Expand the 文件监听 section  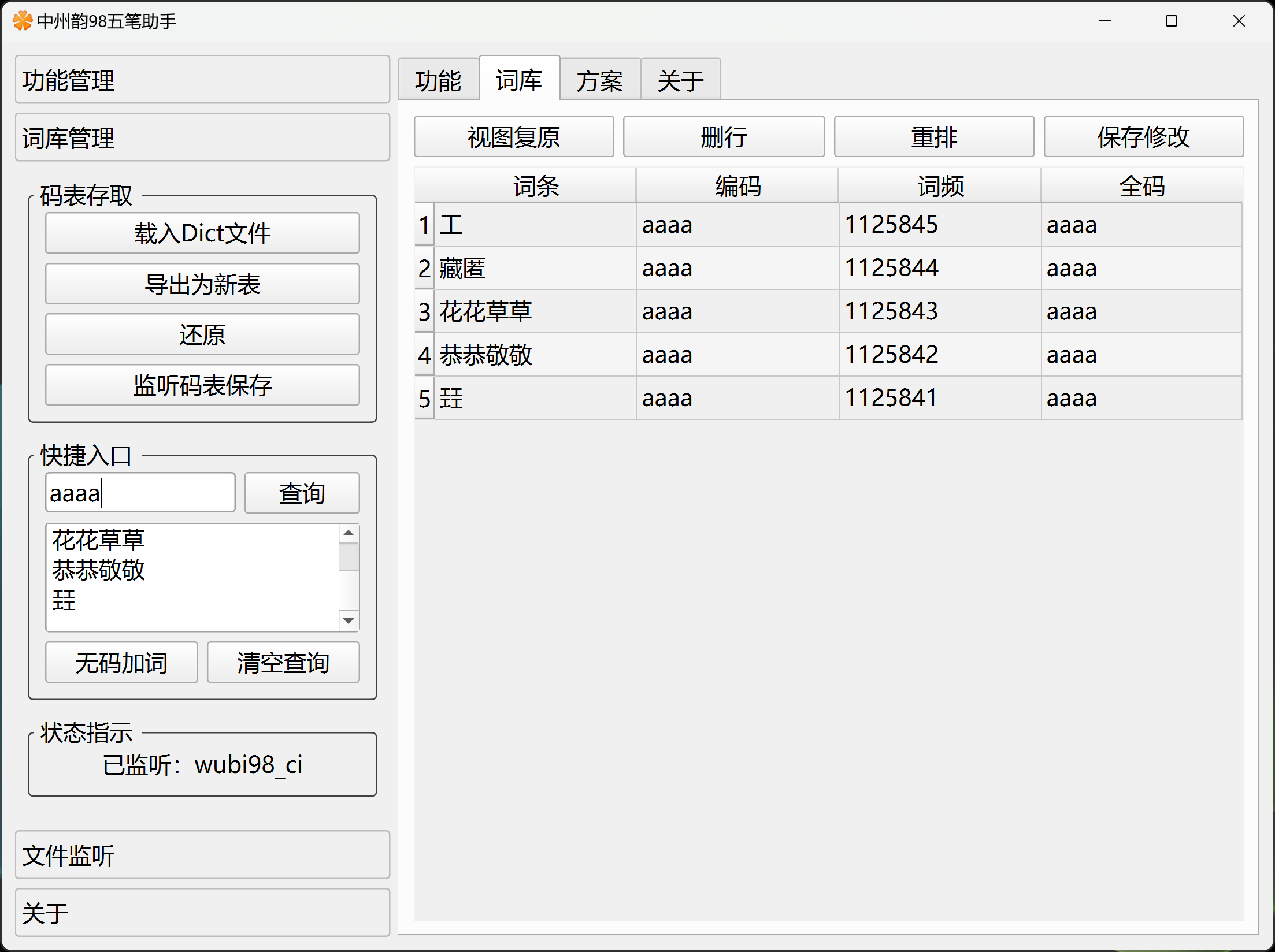(202, 856)
